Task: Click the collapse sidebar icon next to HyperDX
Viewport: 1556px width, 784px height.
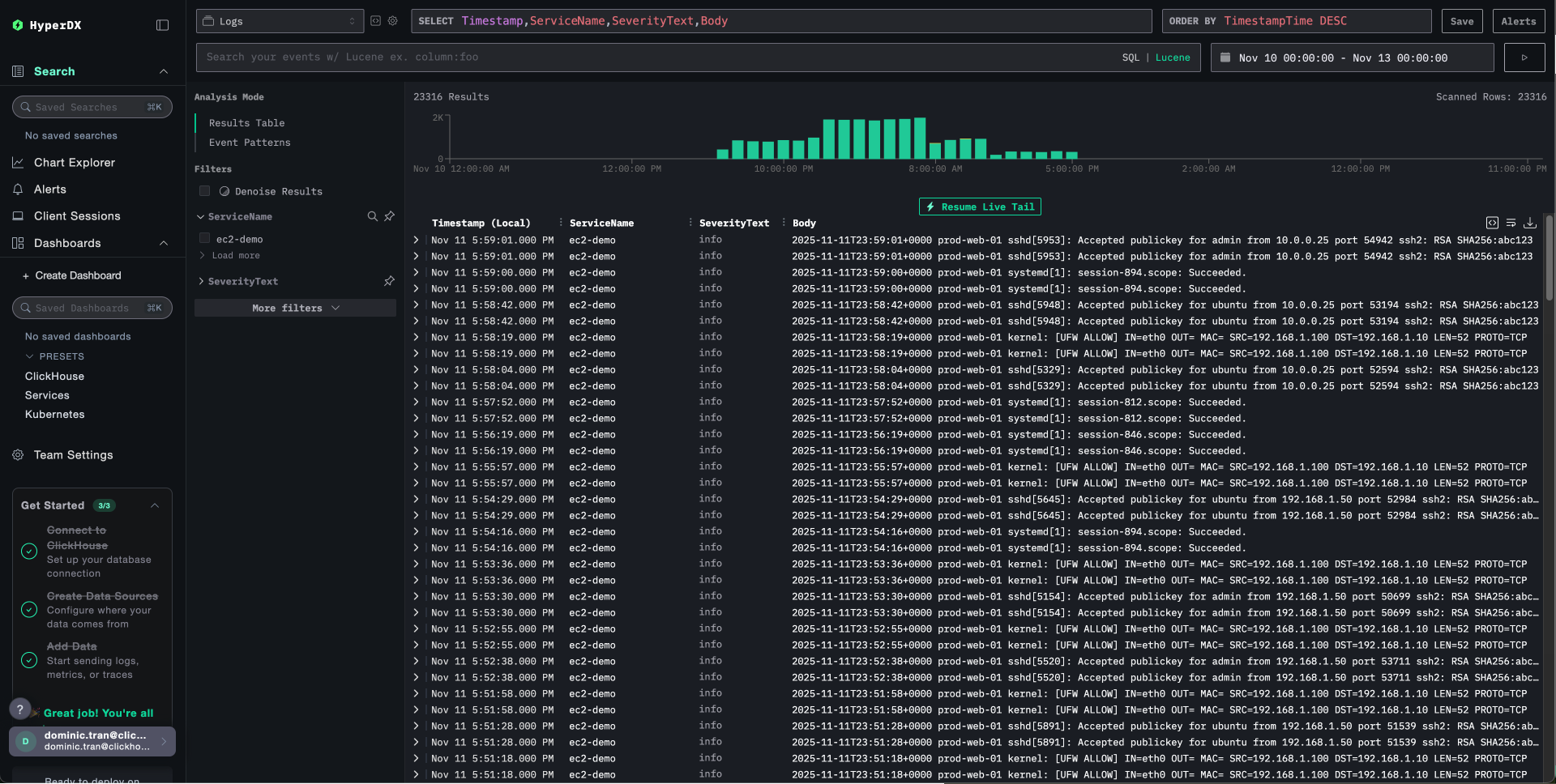Action: (x=162, y=25)
